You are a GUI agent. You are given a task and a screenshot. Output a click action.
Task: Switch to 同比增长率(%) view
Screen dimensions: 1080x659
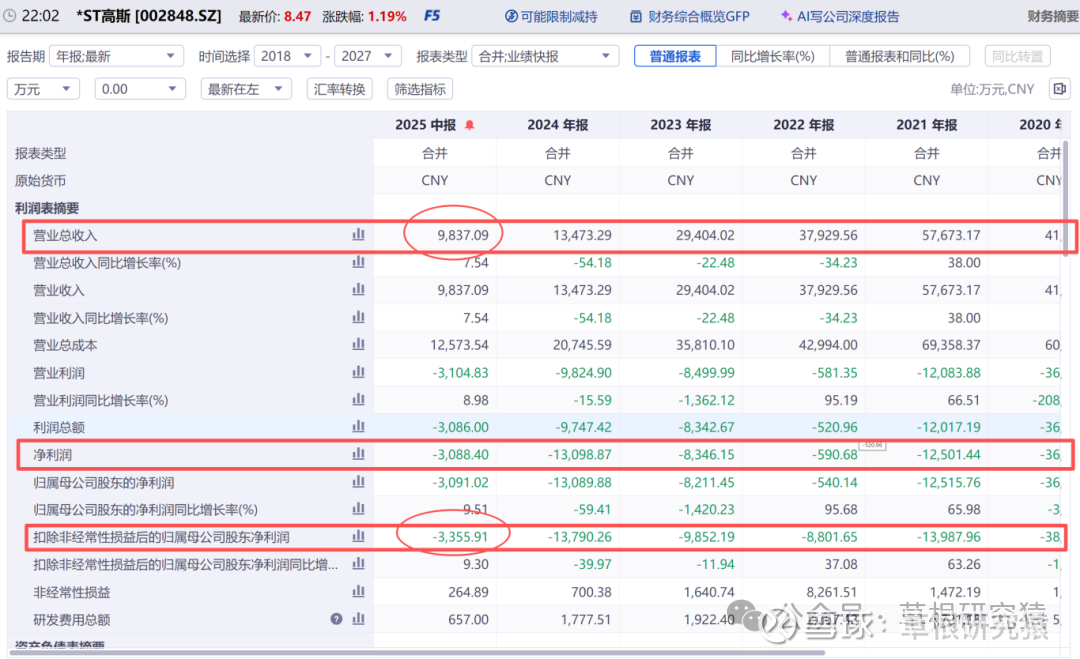coord(772,56)
